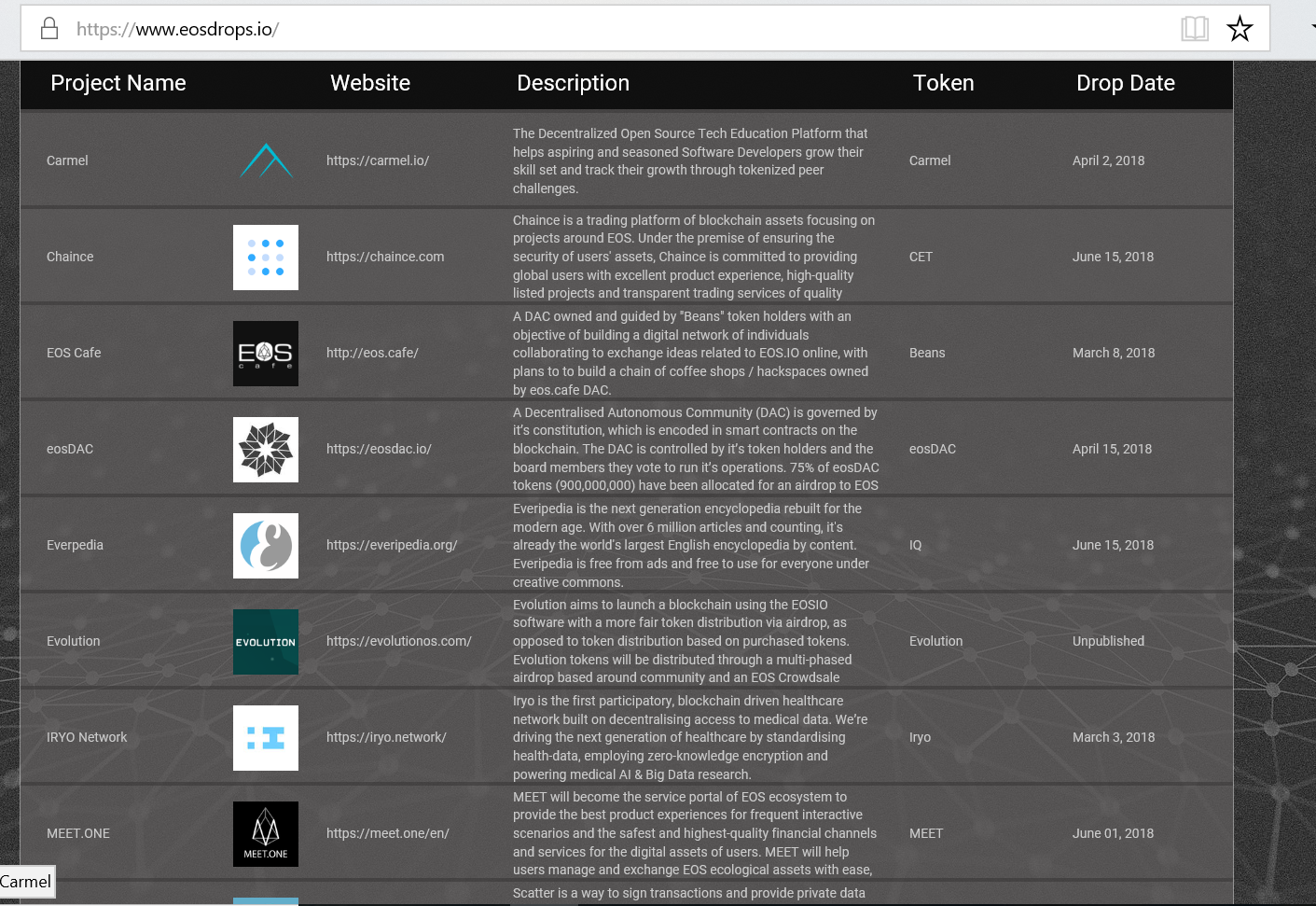Viewport: 1316px width, 906px height.
Task: Click the Project Name column header
Action: point(118,83)
